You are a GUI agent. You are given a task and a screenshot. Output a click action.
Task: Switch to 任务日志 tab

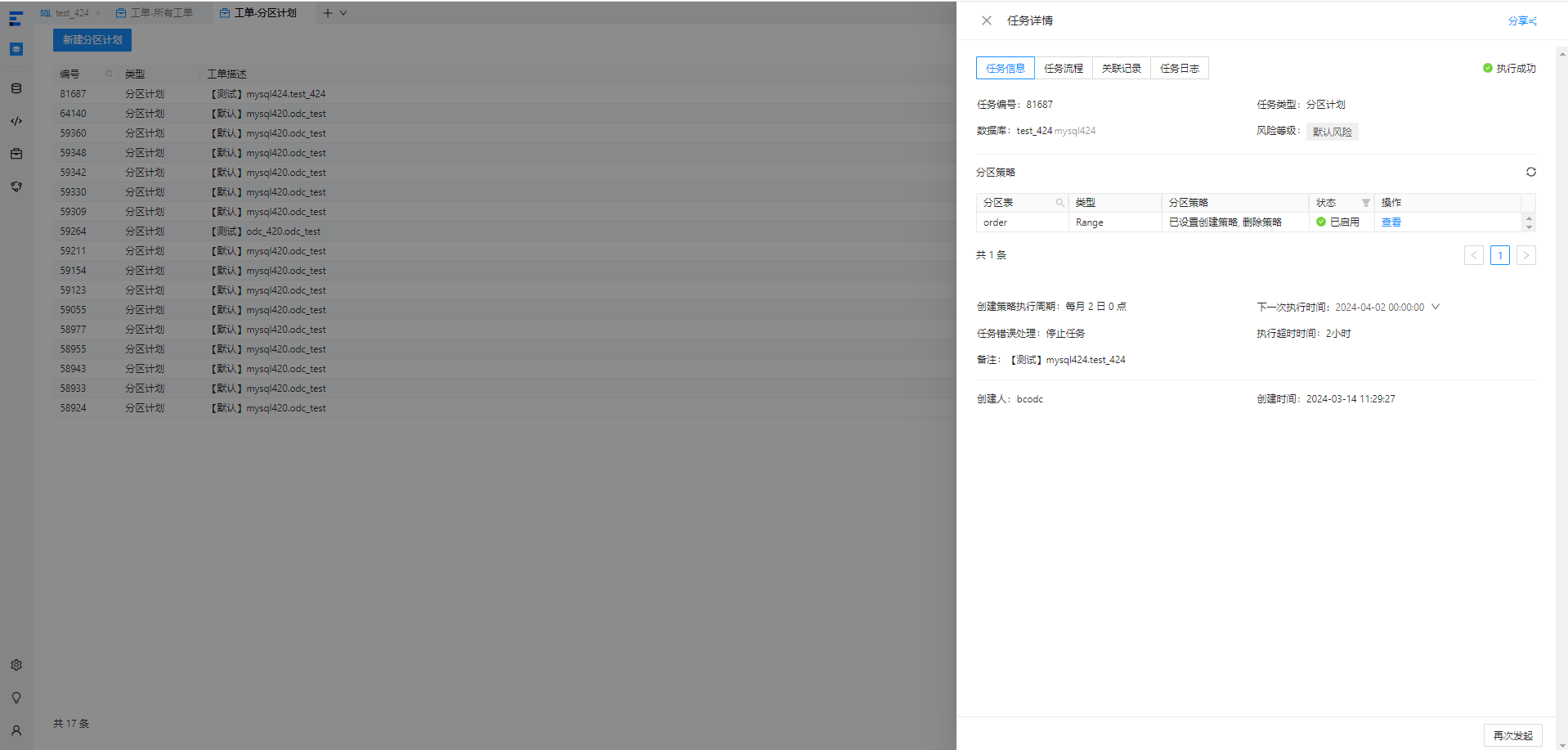click(x=1180, y=68)
